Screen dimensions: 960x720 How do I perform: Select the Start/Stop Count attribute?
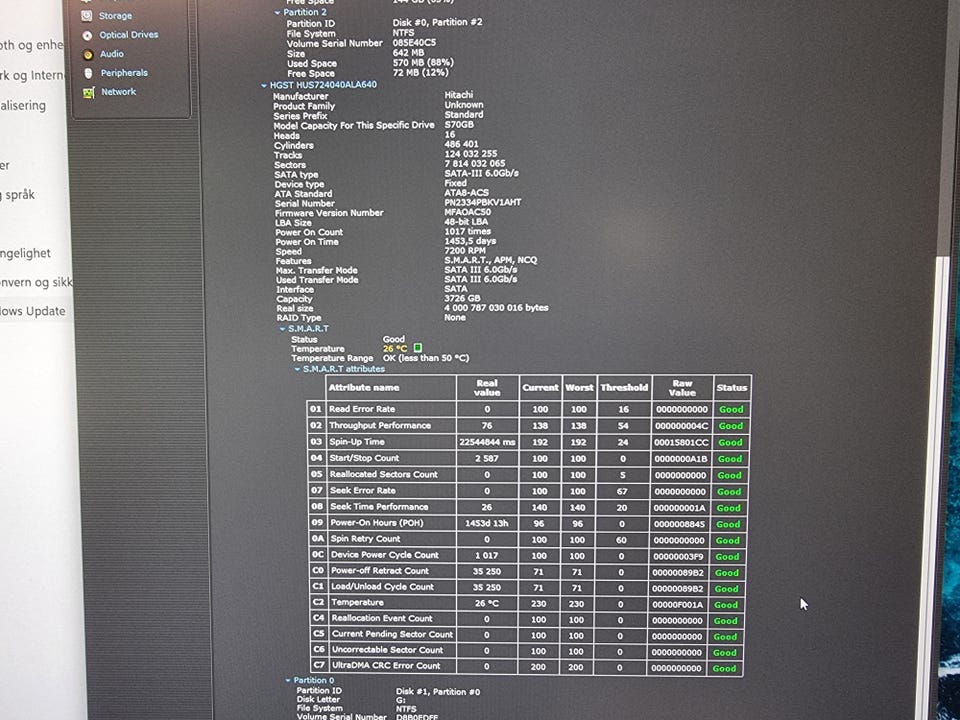pos(364,458)
